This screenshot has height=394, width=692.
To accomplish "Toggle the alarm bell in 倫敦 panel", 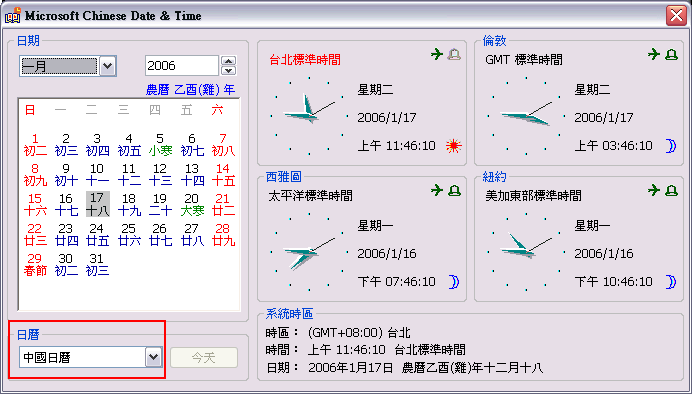I will 671,55.
